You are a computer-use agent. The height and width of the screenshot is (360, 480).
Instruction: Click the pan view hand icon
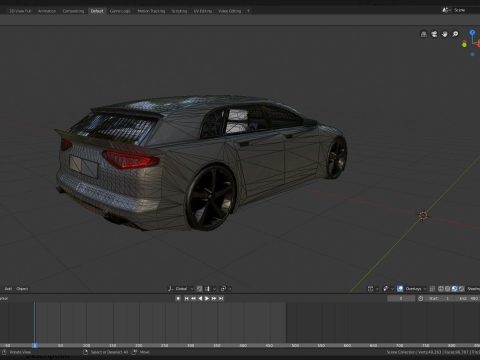point(444,34)
